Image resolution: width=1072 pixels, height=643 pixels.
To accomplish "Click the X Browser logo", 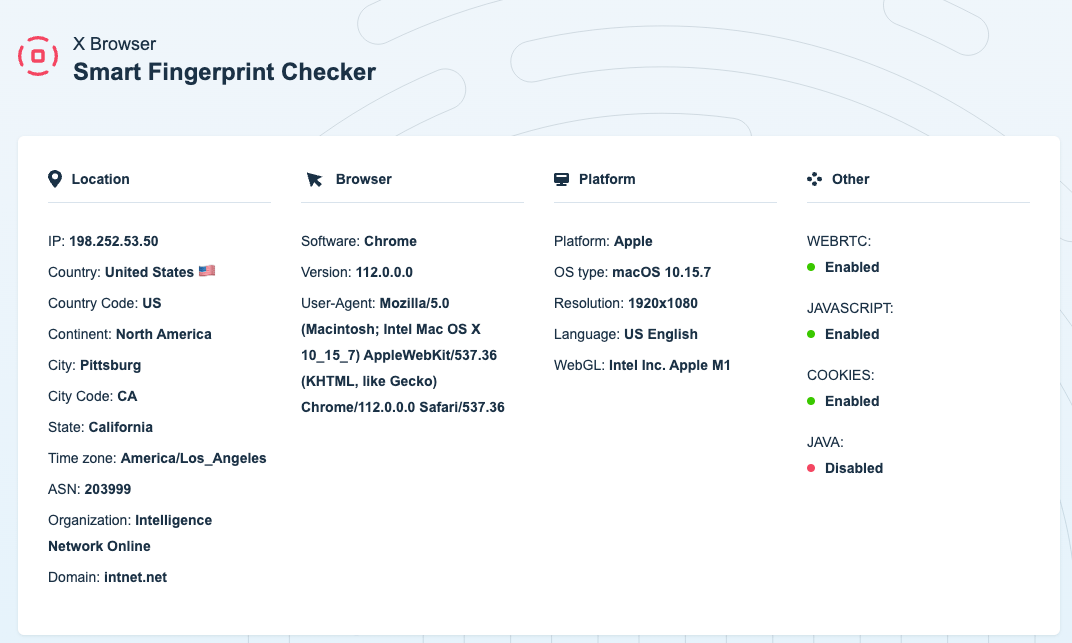I will 38,57.
